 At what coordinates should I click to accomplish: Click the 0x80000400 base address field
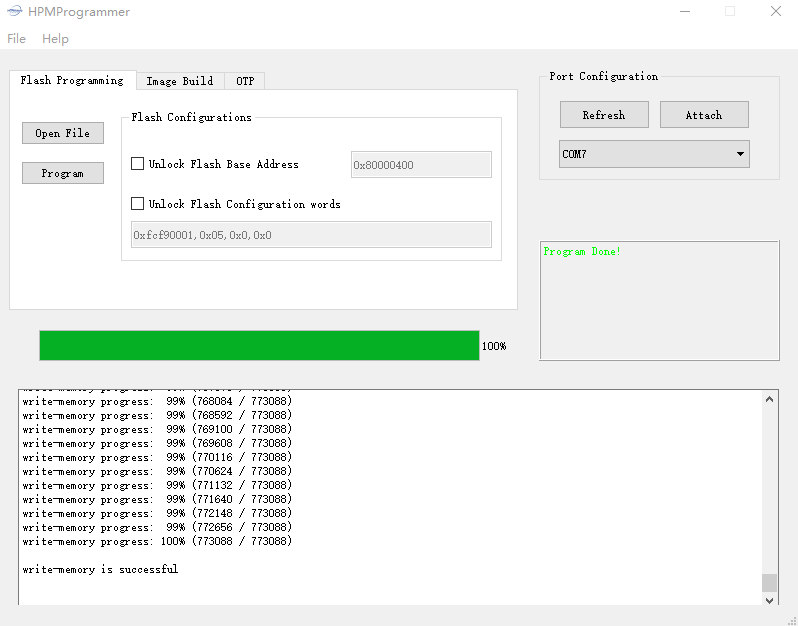point(421,164)
